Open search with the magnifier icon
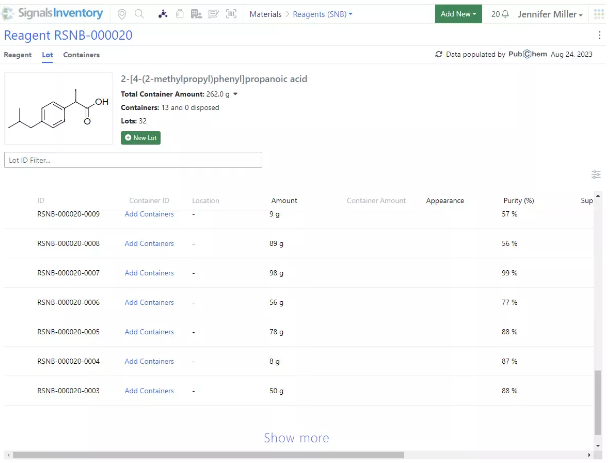Image resolution: width=610 pixels, height=463 pixels. tap(139, 14)
